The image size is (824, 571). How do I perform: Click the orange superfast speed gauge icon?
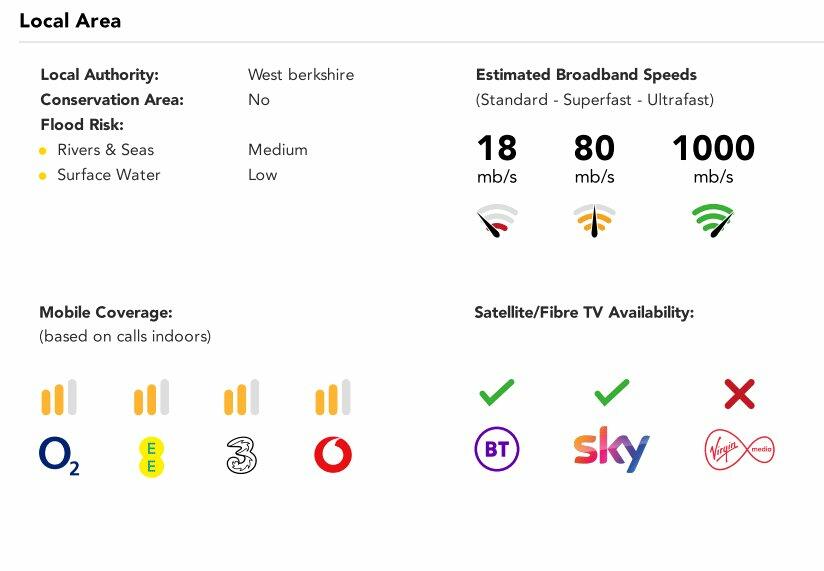tap(594, 220)
